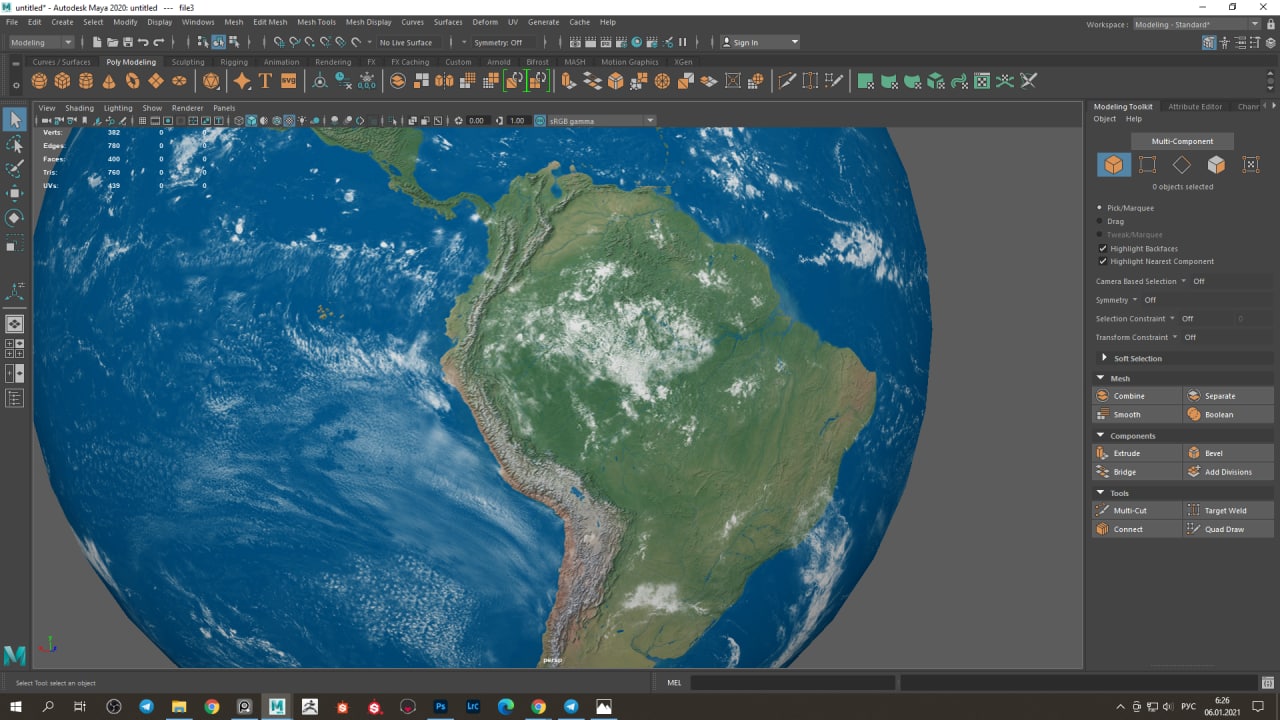
Task: Open the Workspace dropdown
Action: tap(1196, 24)
